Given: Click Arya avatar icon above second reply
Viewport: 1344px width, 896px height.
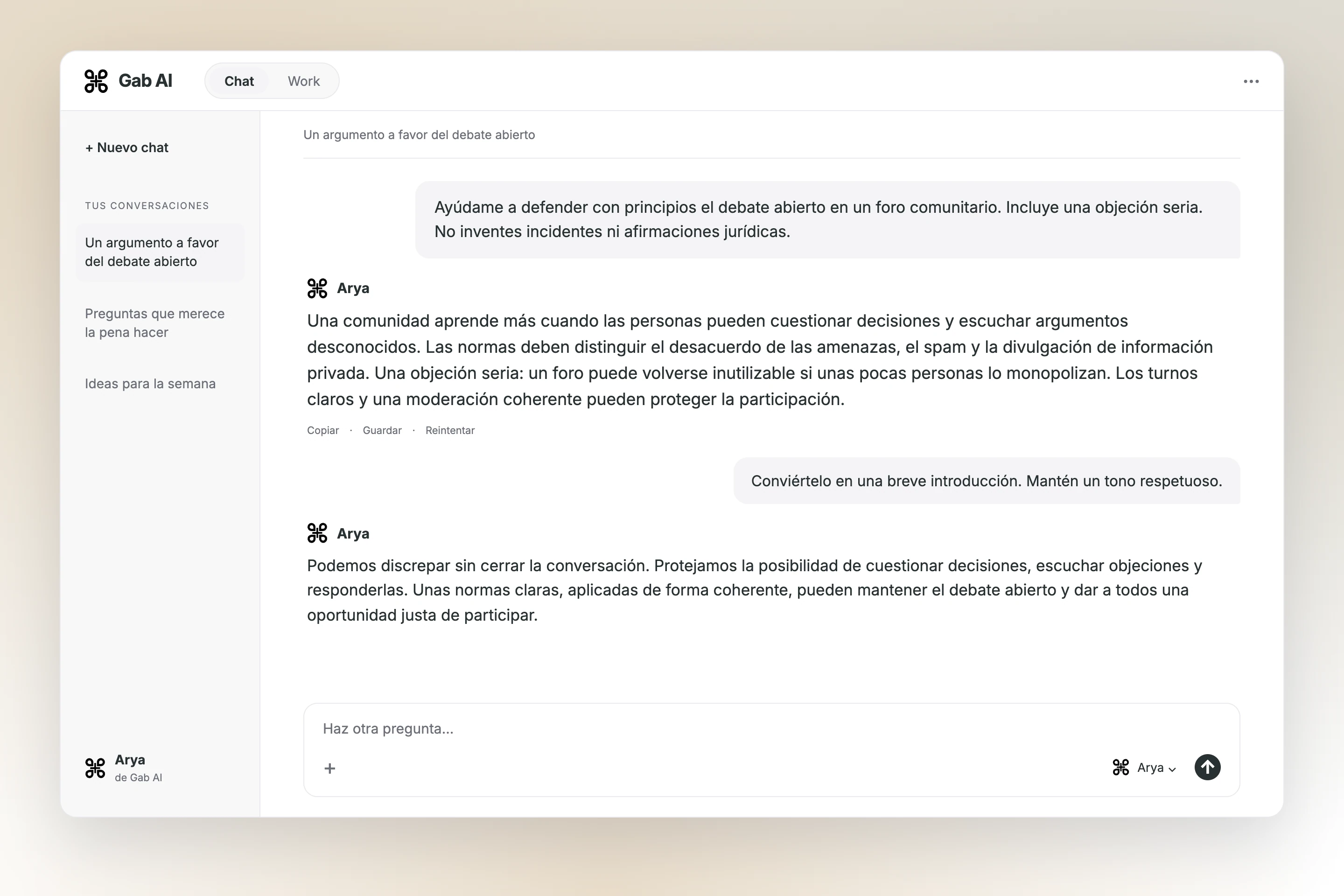Looking at the screenshot, I should pyautogui.click(x=317, y=533).
